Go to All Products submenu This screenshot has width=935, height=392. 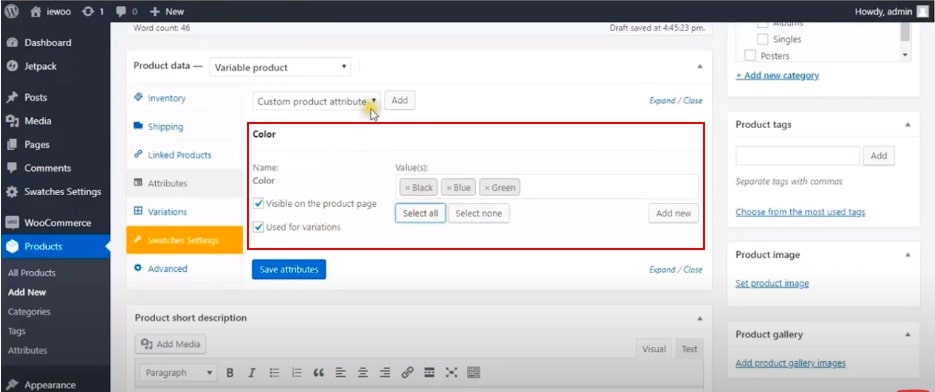pos(32,273)
